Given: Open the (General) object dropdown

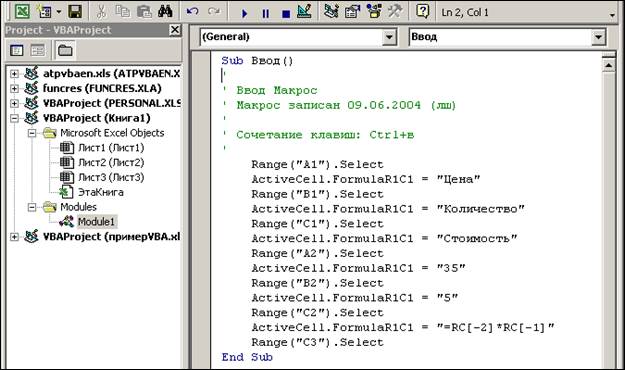Looking at the screenshot, I should [x=389, y=37].
